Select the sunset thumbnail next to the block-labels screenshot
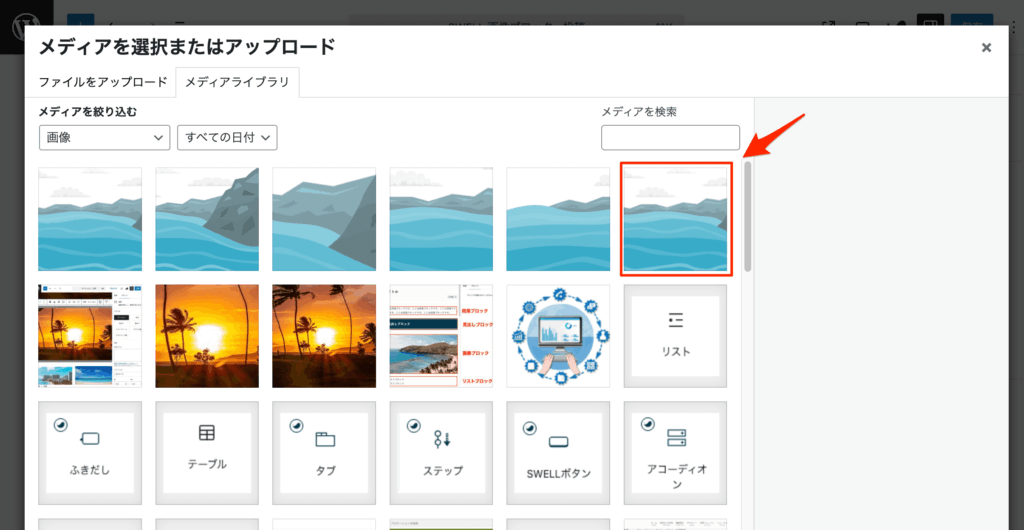The width and height of the screenshot is (1024, 530). coord(324,335)
